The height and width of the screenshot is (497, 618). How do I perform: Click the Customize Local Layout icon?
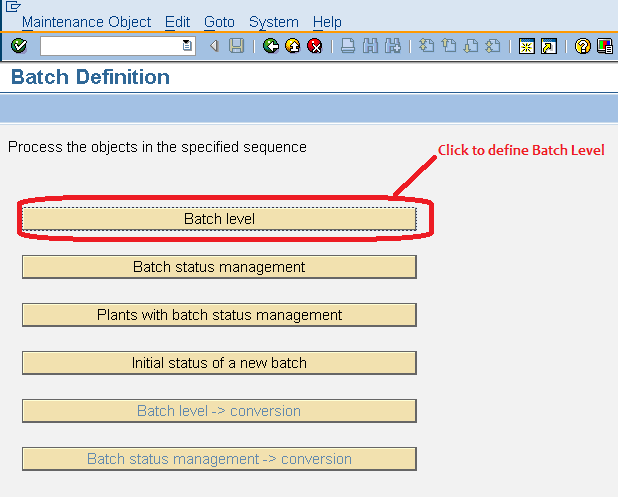click(605, 46)
